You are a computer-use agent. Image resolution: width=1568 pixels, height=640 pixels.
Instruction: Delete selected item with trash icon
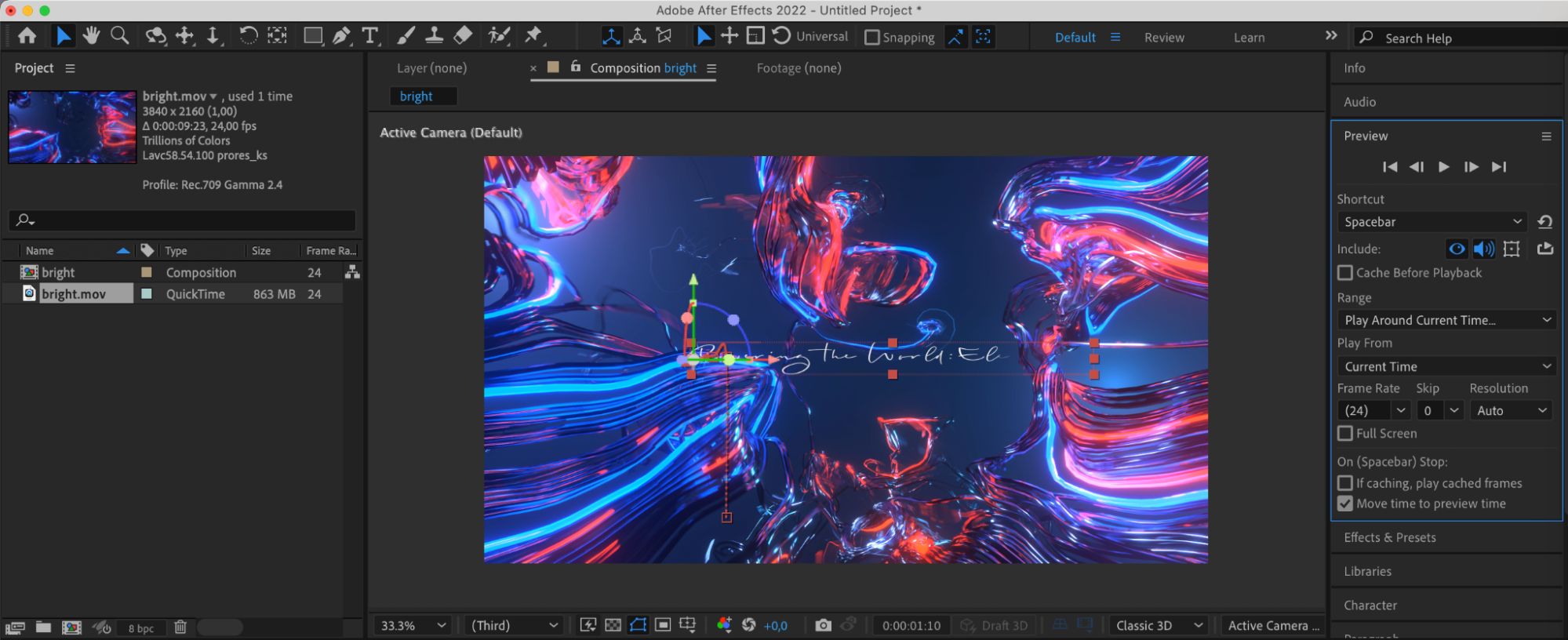[x=180, y=627]
